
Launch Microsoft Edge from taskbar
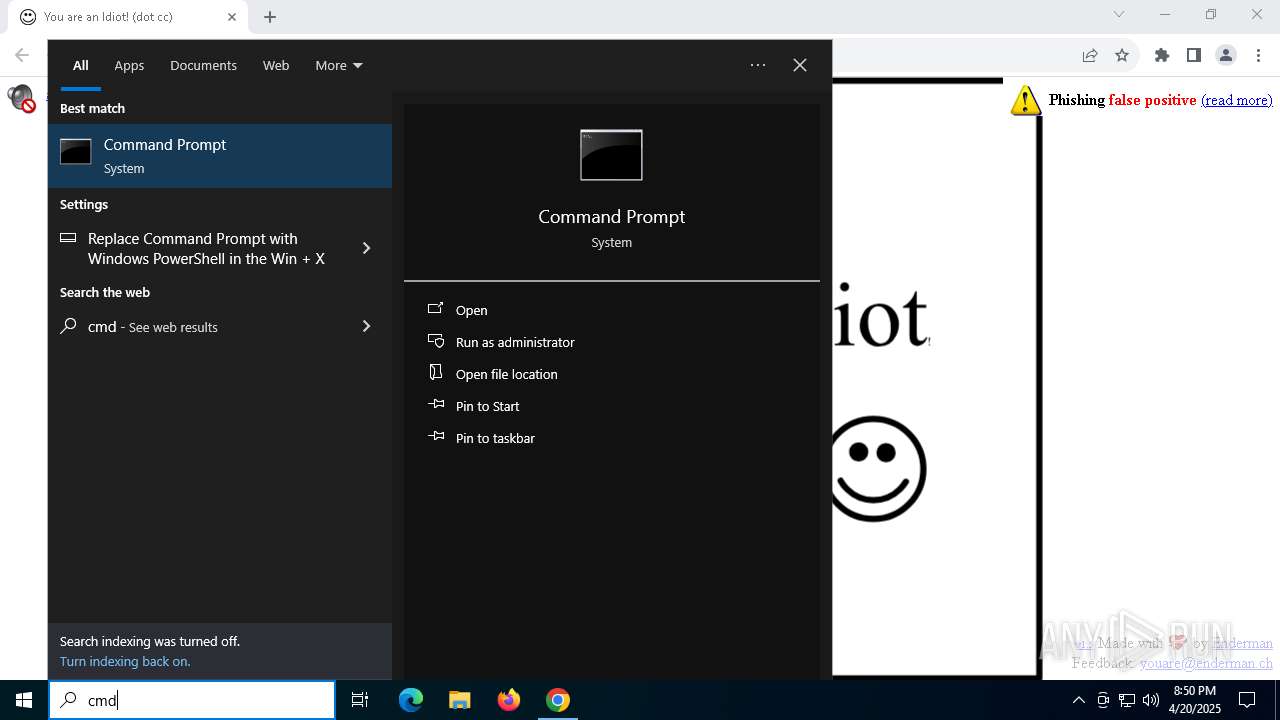(411, 700)
